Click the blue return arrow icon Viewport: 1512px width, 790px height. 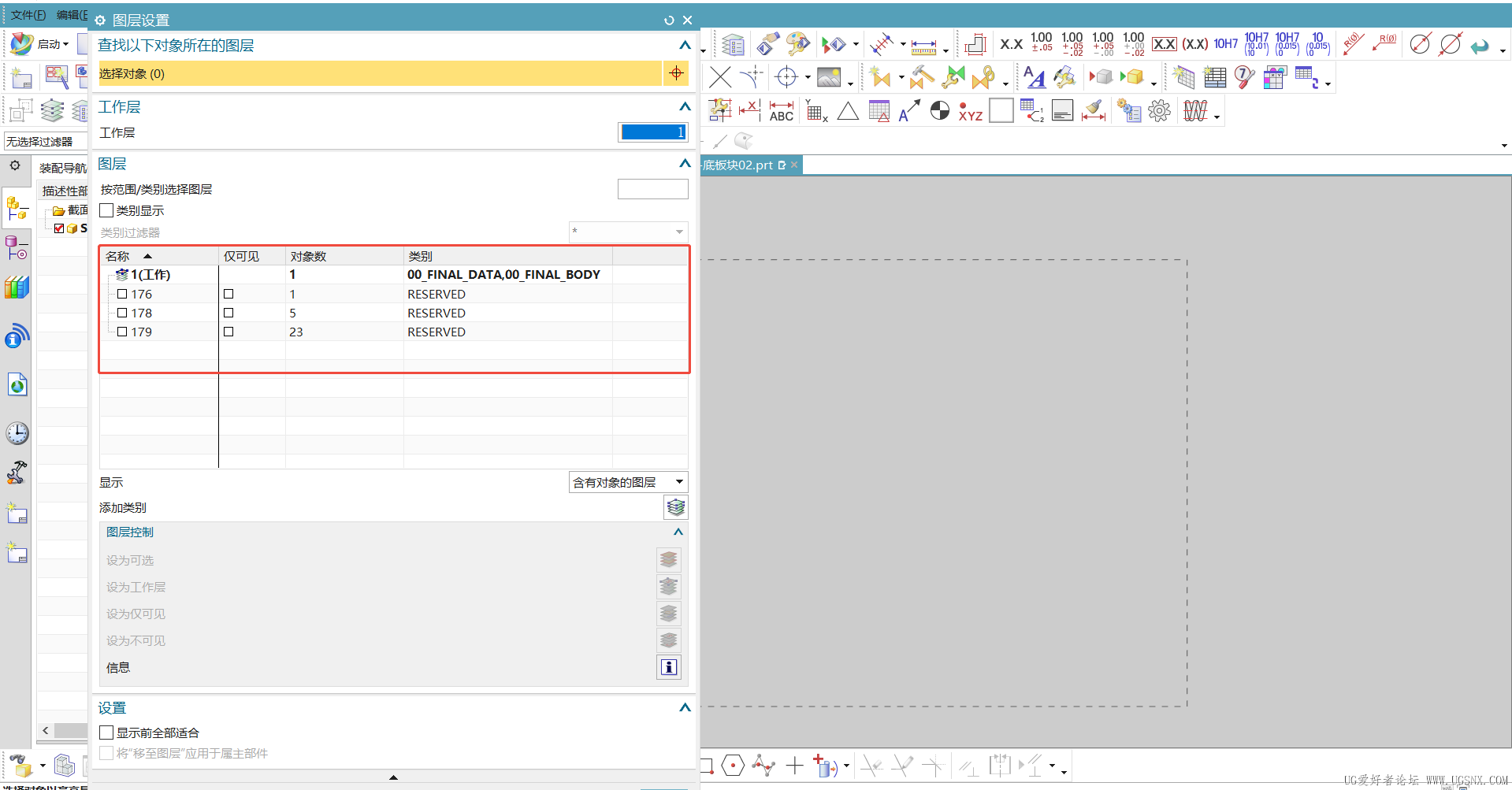tap(1480, 46)
